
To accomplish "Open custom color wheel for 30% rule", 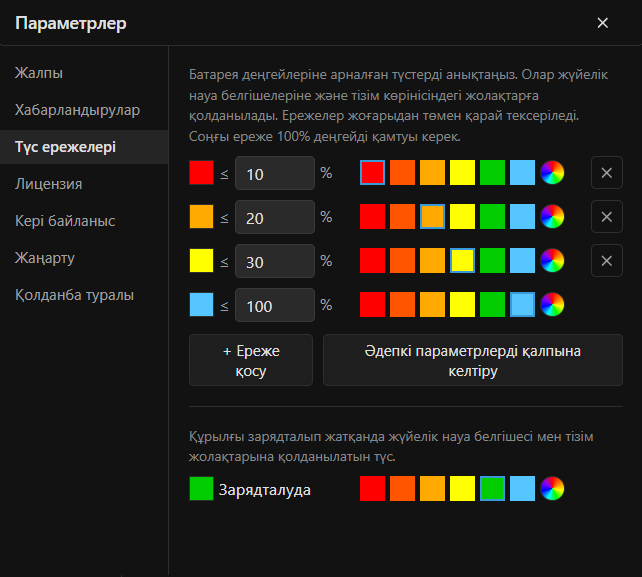I will click(x=552, y=260).
